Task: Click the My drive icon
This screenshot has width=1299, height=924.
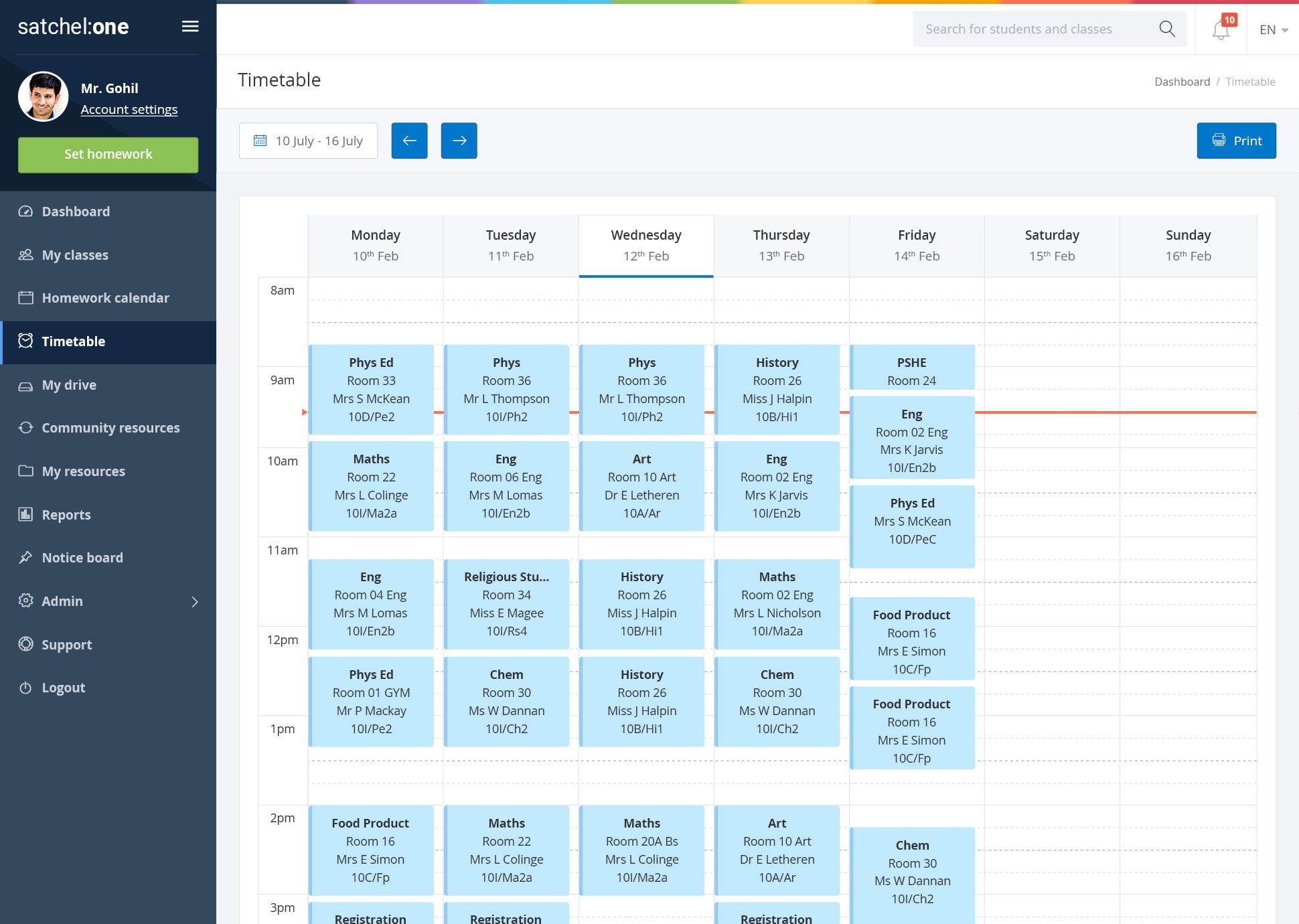Action: [x=25, y=385]
